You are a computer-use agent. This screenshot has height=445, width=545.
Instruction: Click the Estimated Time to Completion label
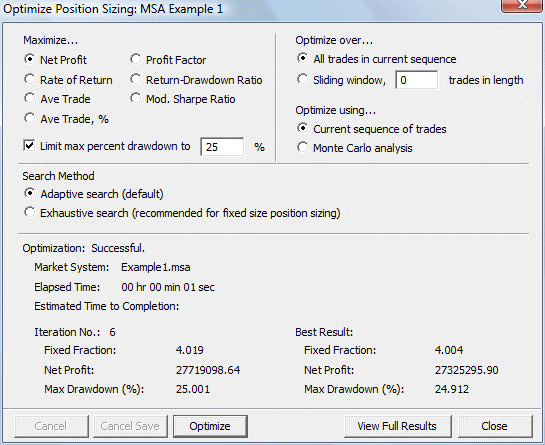(x=106, y=306)
